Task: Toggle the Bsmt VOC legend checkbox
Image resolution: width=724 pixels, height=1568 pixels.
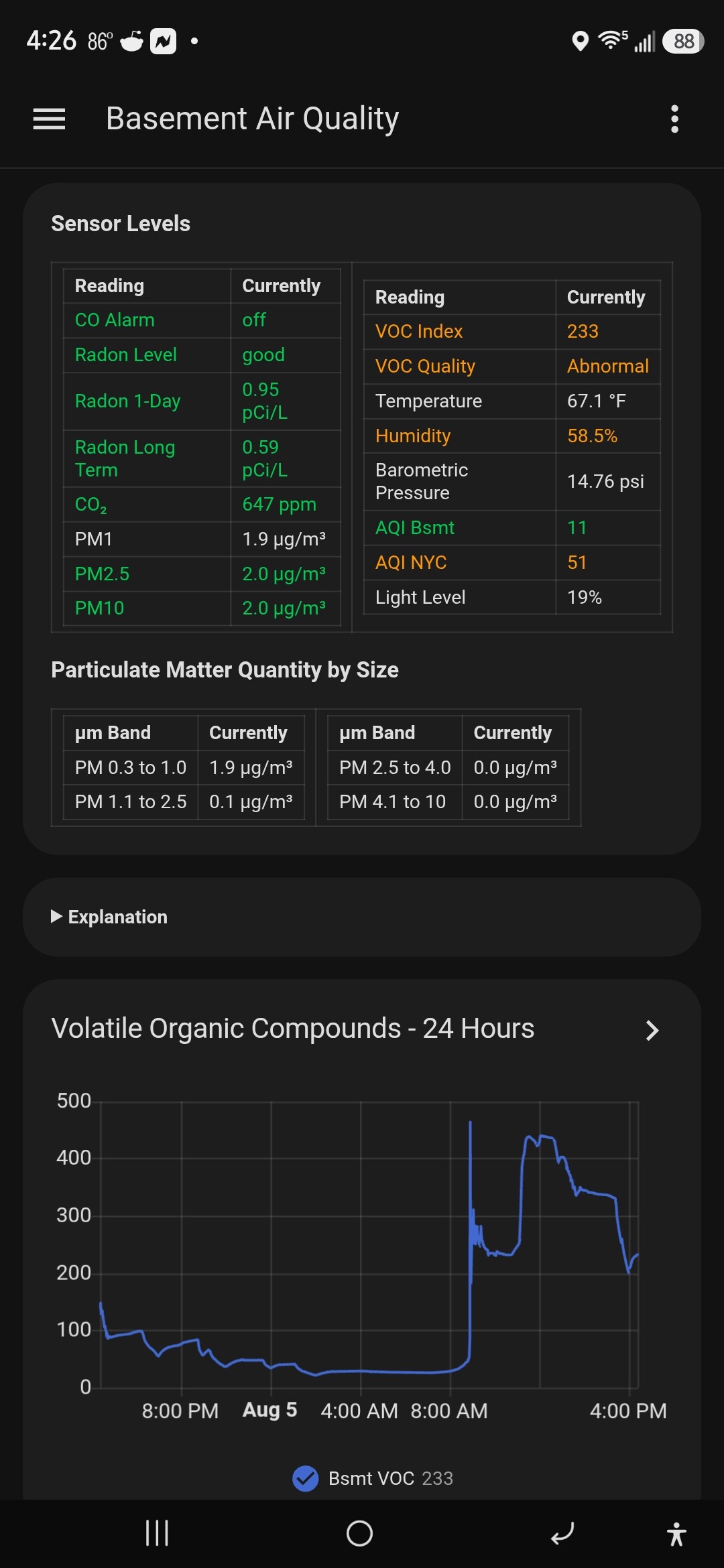Action: pos(306,1478)
